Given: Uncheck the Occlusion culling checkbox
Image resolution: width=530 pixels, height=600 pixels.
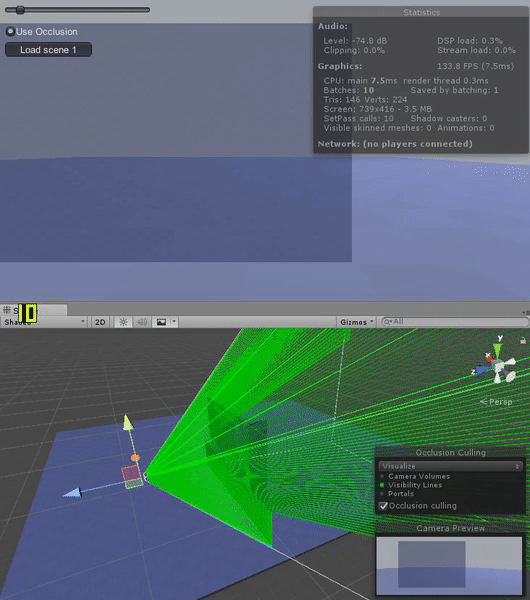Looking at the screenshot, I should pos(383,506).
